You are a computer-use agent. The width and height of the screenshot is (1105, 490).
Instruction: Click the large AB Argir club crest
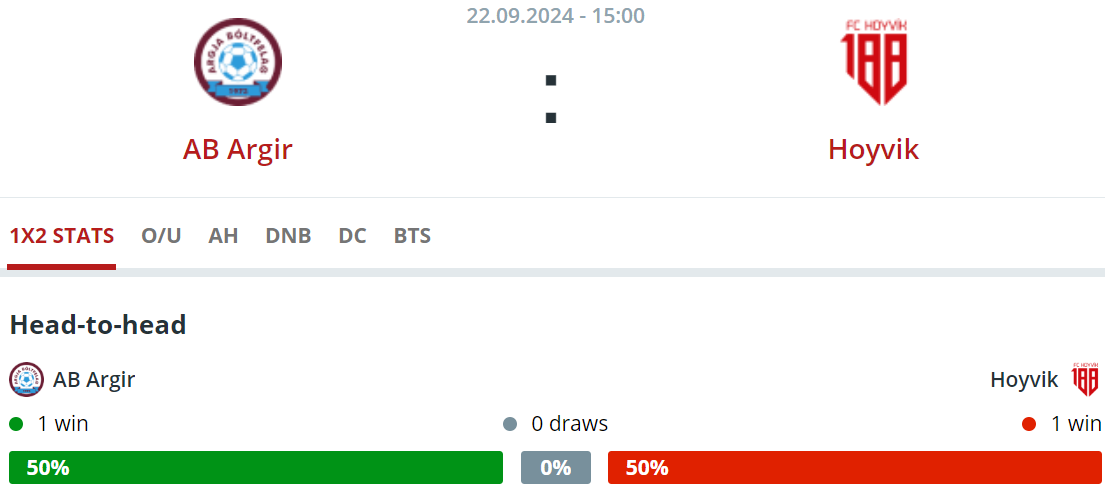(x=238, y=62)
